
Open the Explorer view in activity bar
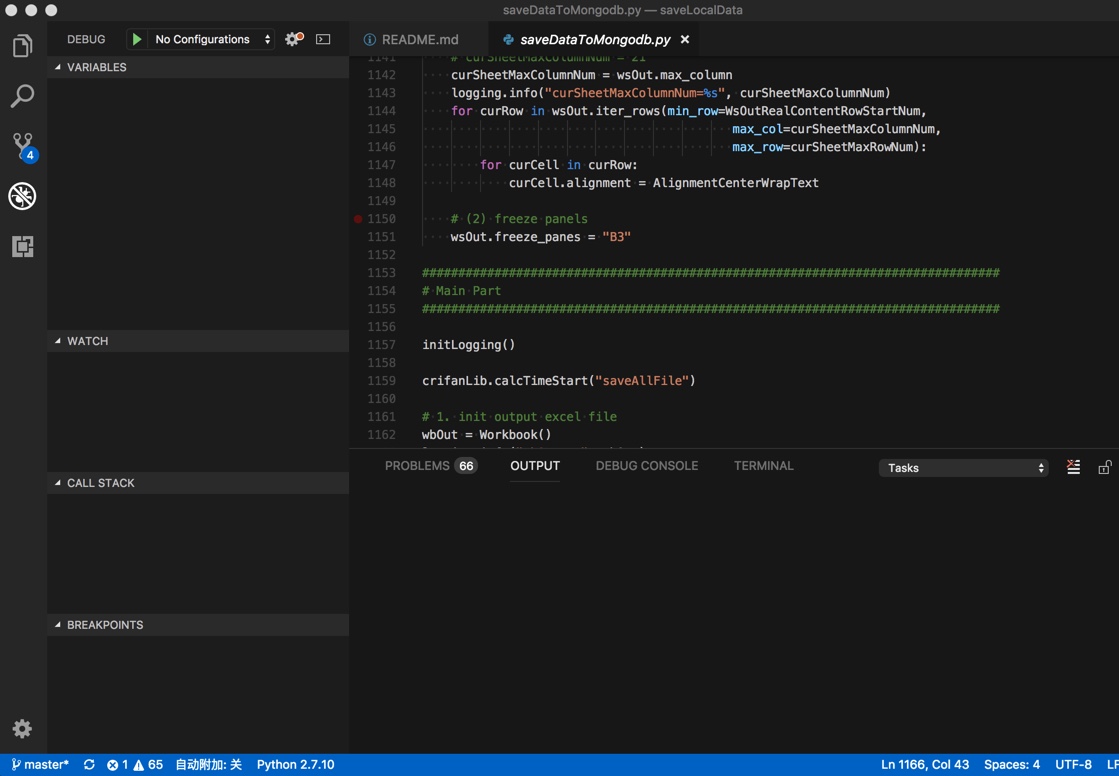coord(22,46)
